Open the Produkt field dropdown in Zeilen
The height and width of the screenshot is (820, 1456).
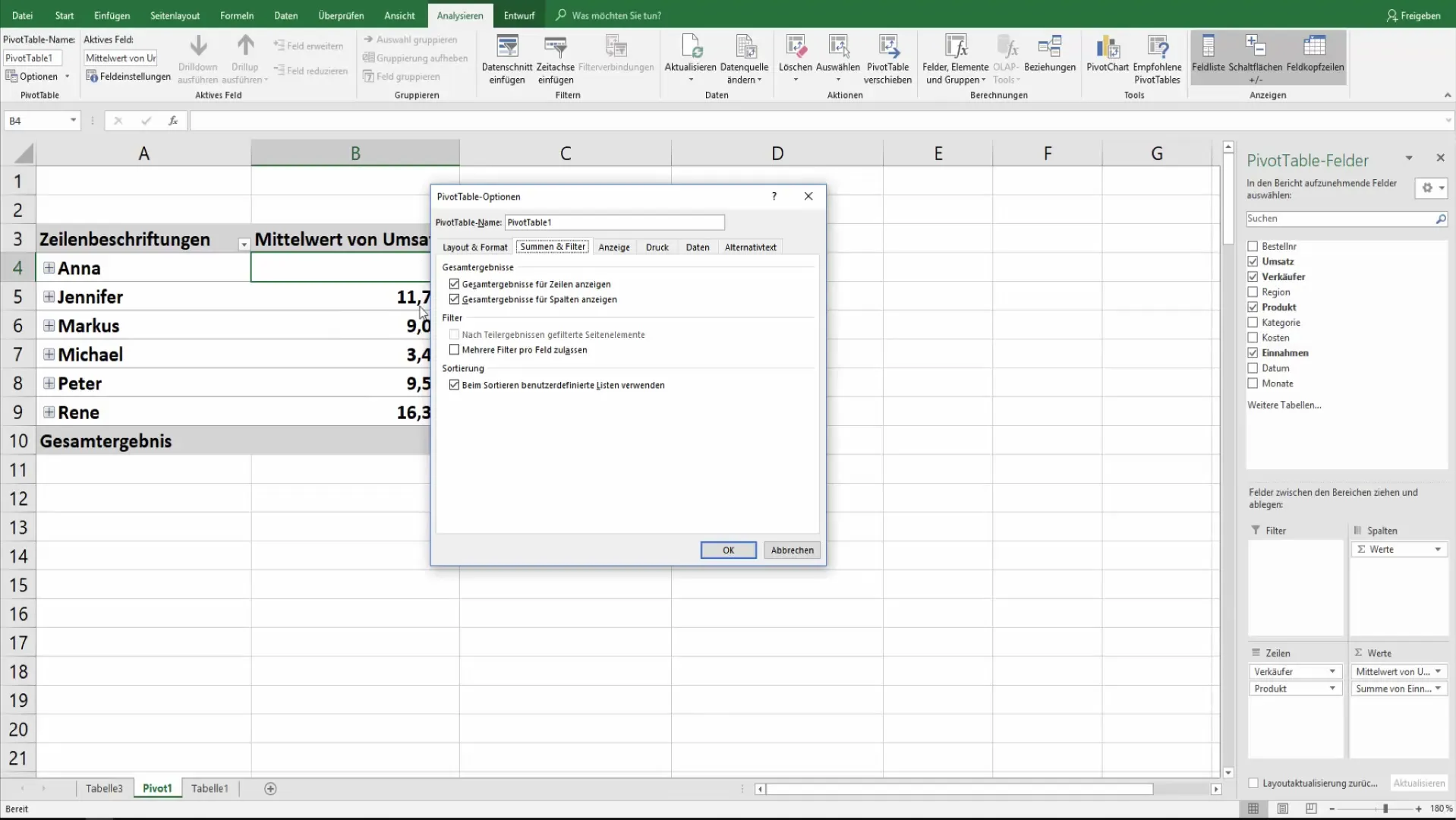1332,688
